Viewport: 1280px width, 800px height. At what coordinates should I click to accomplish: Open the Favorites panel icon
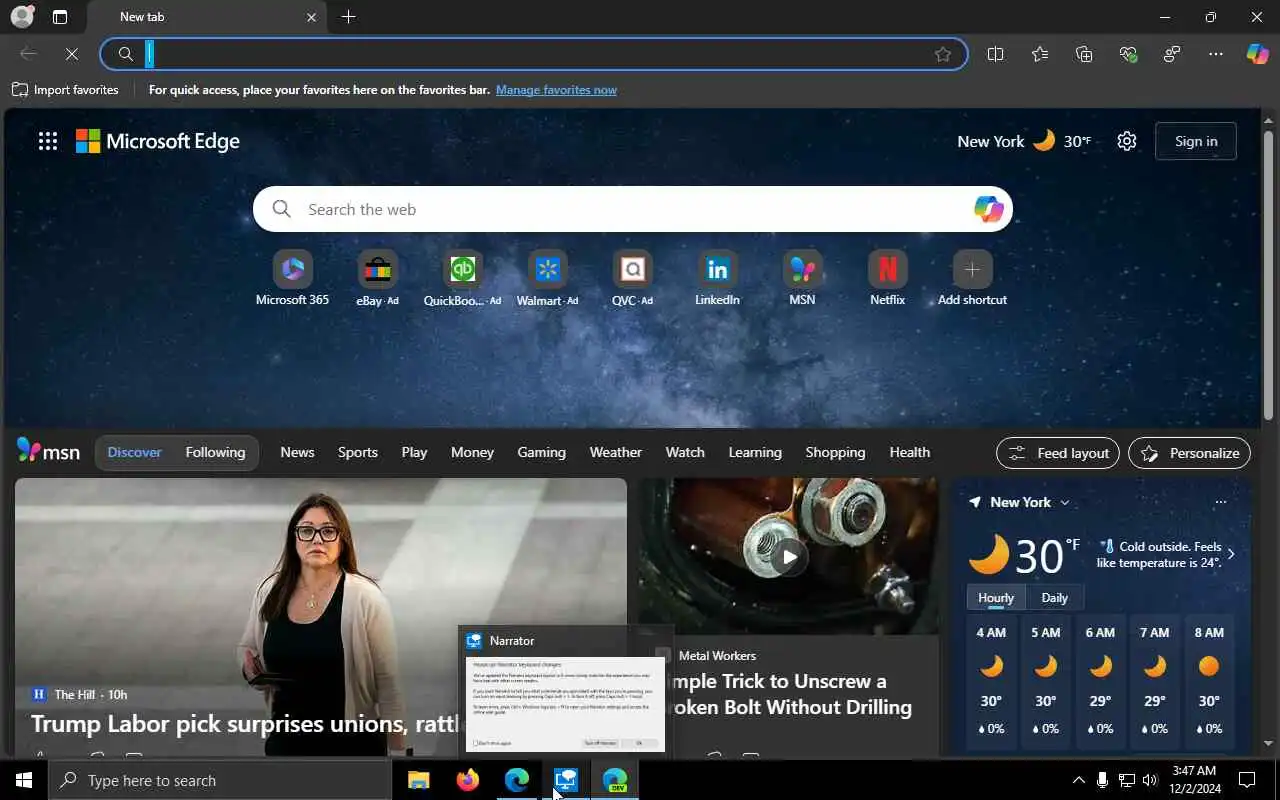pyautogui.click(x=1040, y=54)
